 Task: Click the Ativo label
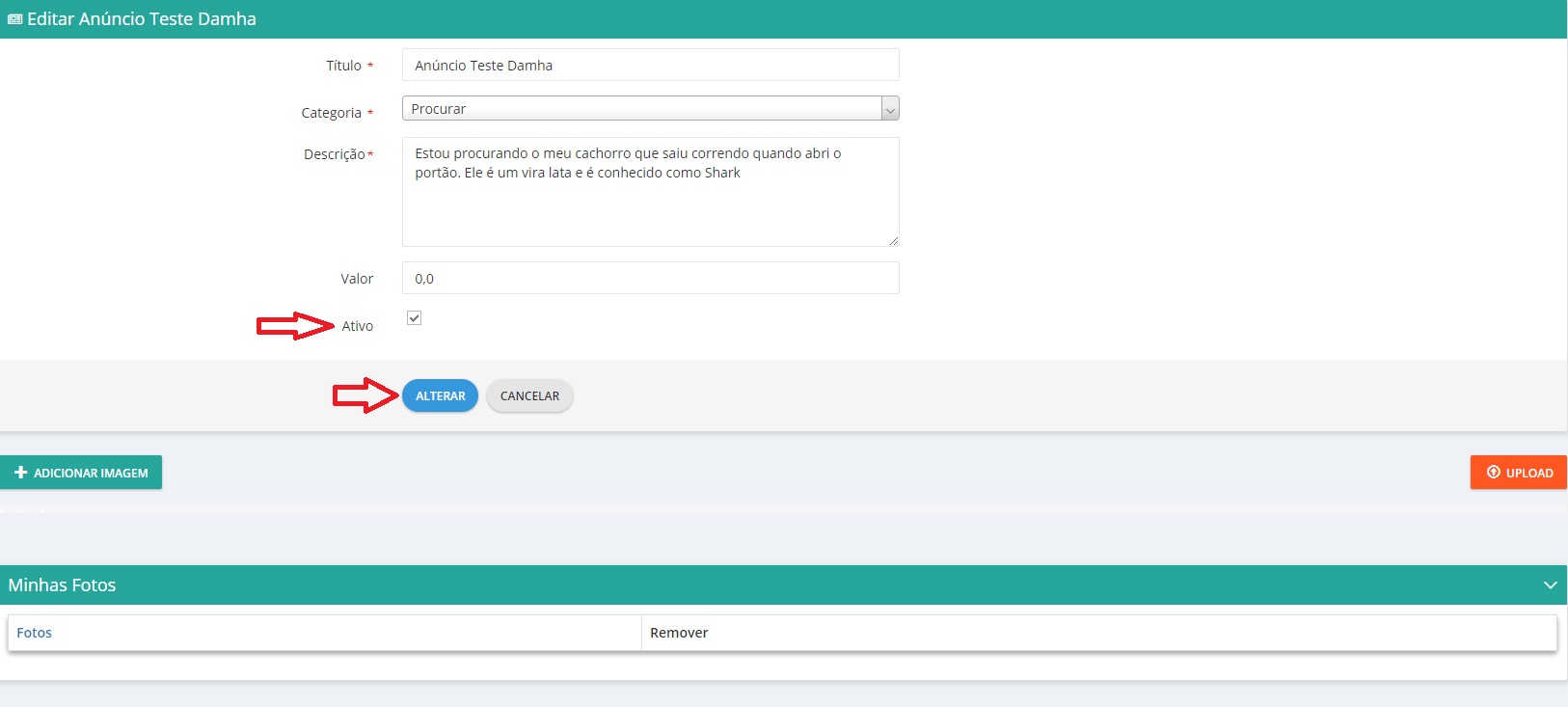point(357,326)
